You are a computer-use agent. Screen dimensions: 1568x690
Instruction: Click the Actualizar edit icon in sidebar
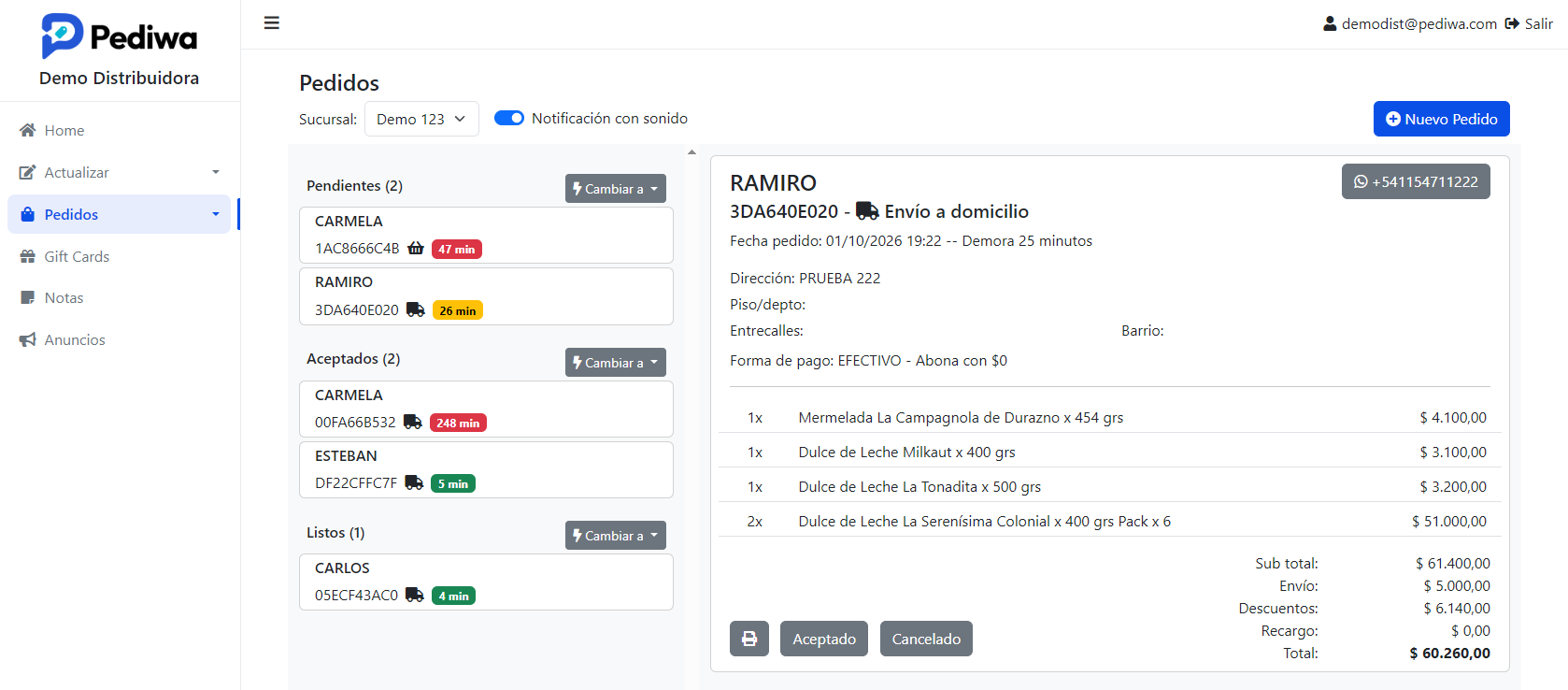coord(28,172)
